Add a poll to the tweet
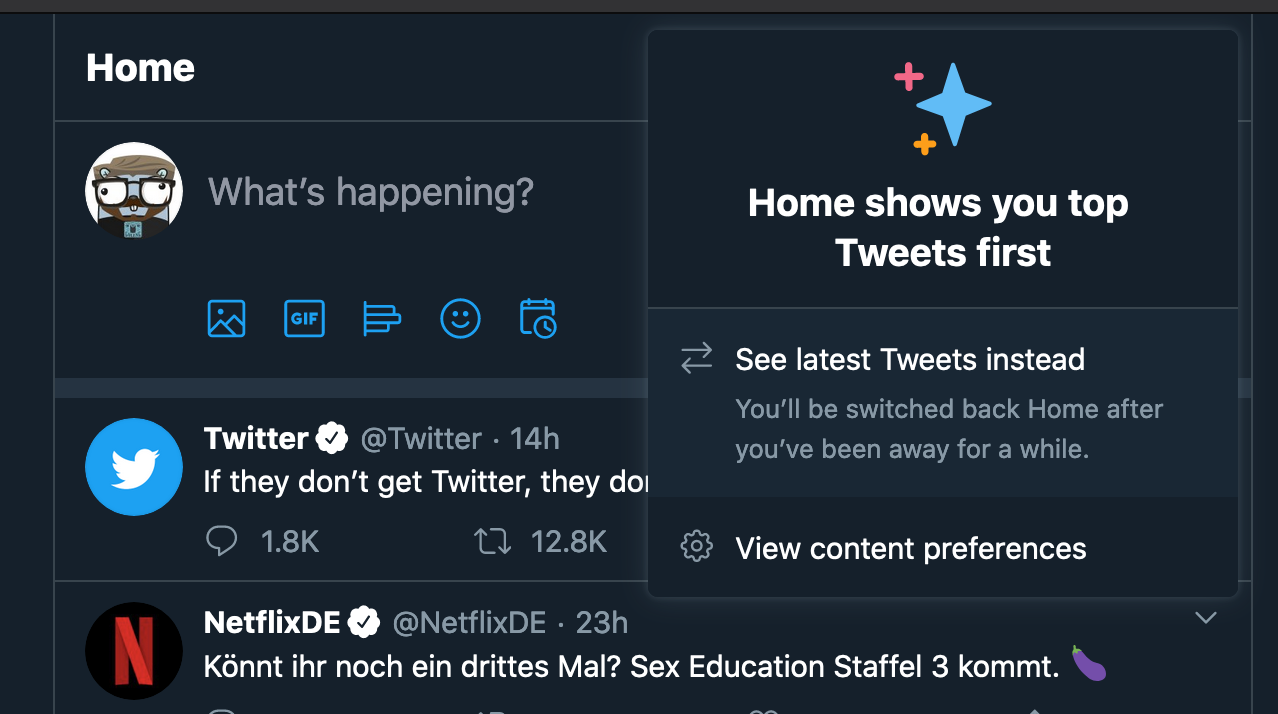Viewport: 1278px width, 714px height. coord(381,319)
